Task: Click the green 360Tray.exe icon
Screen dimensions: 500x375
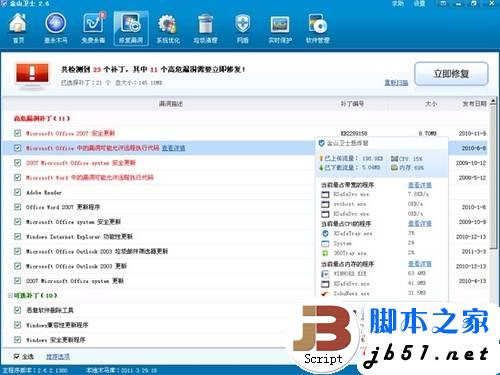Action: [325, 254]
